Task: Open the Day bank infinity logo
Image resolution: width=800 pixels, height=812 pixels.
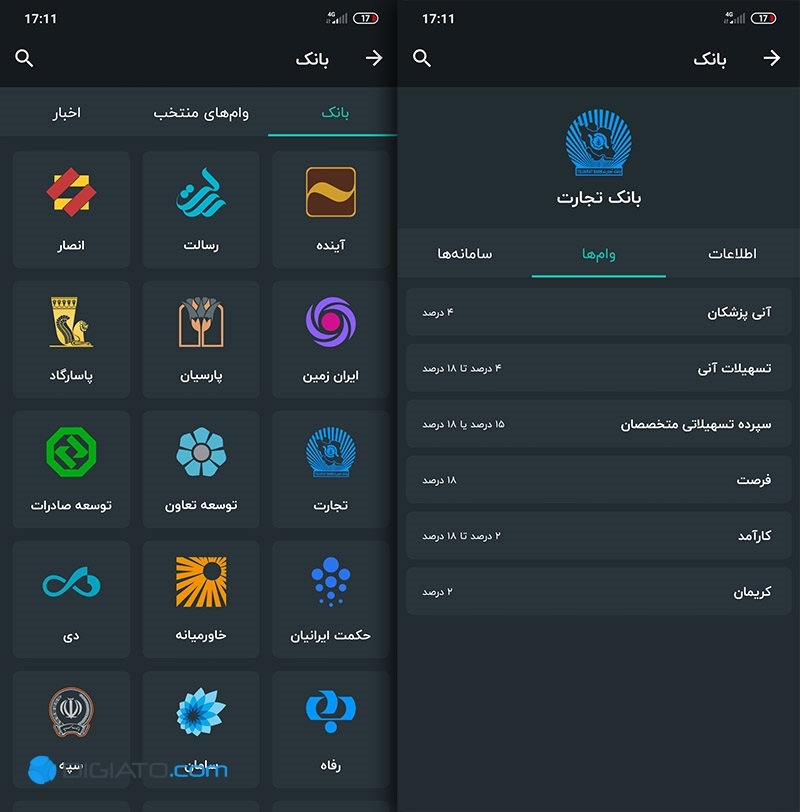Action: pos(71,582)
